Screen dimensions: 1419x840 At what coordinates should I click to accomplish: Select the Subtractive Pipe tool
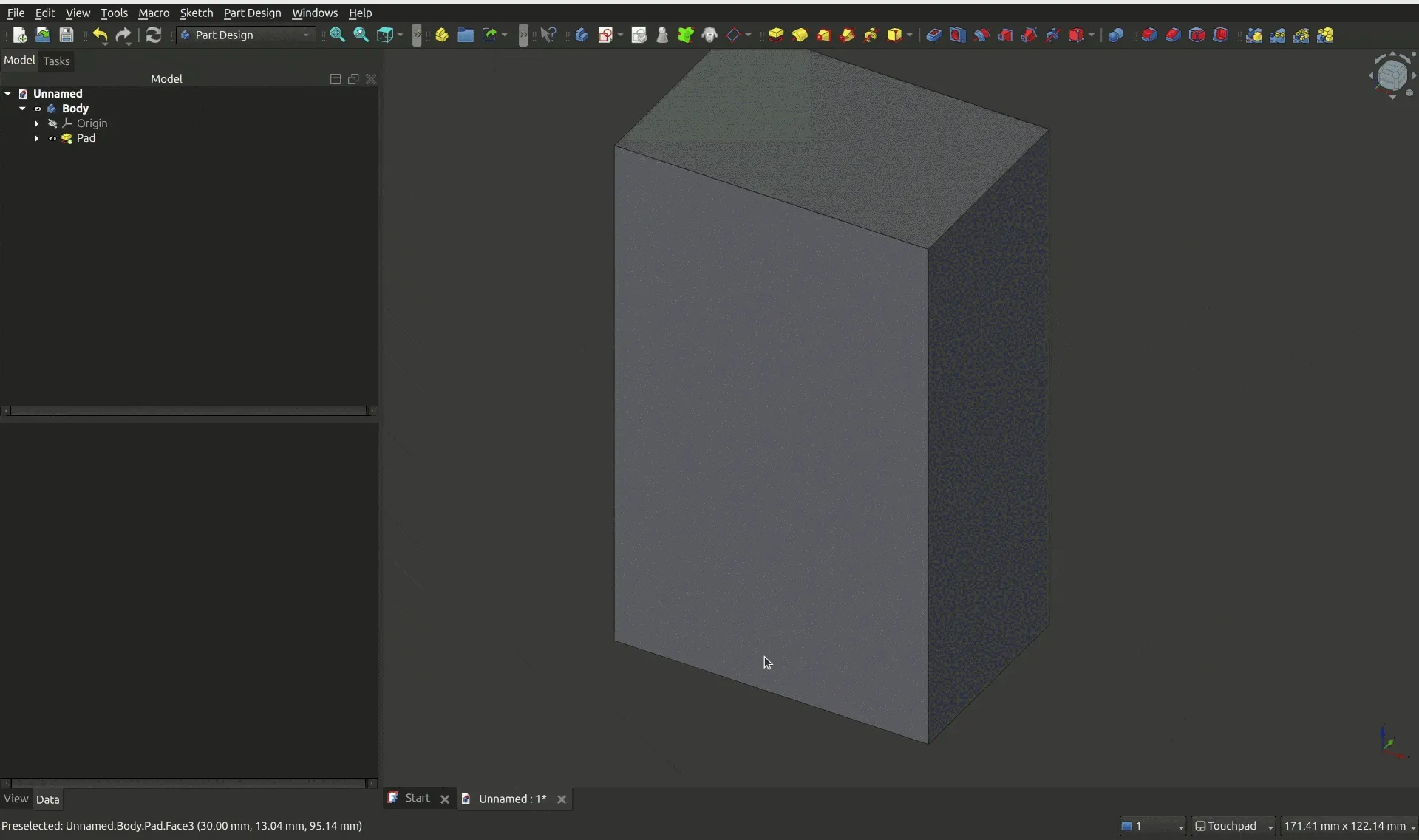tap(1029, 35)
